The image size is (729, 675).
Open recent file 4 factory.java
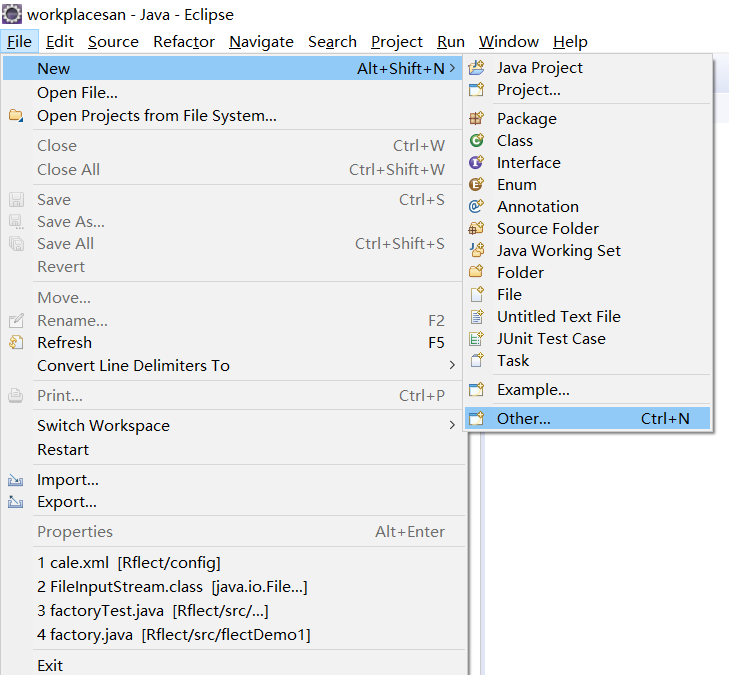tap(232, 635)
